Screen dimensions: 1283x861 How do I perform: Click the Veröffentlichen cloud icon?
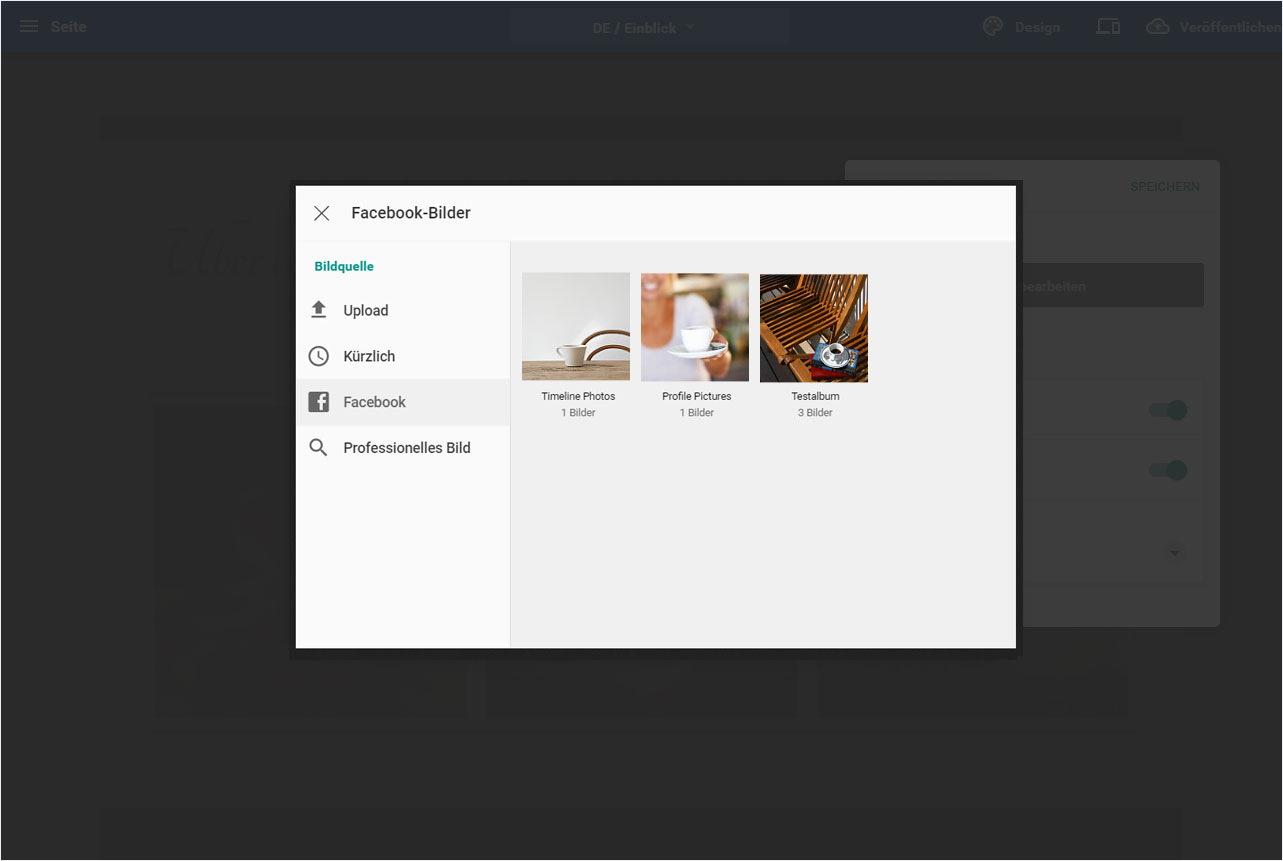point(1157,27)
